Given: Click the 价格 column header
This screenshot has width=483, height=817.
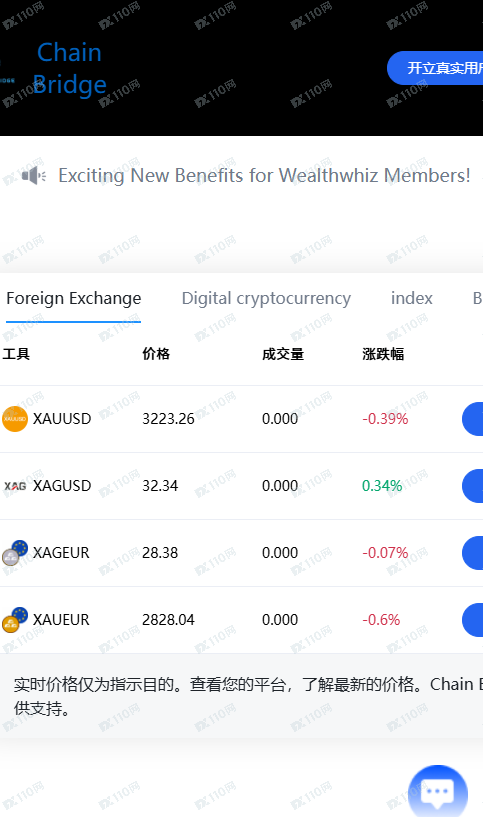Looking at the screenshot, I should pos(156,354).
